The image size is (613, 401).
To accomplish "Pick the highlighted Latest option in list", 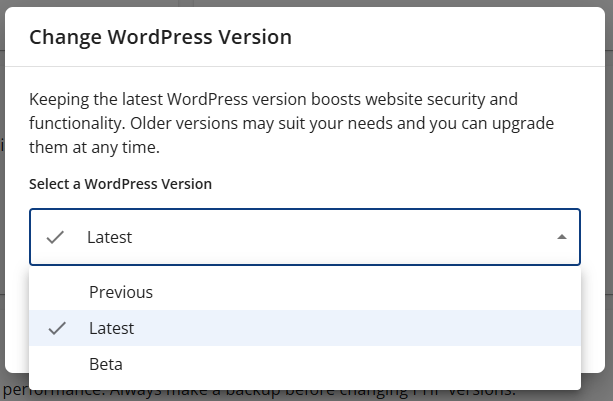I will pyautogui.click(x=300, y=328).
